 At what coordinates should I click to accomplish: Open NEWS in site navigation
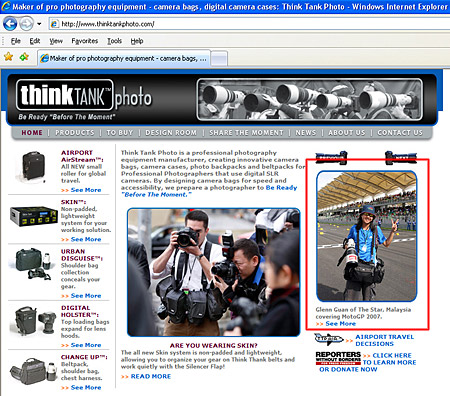coord(306,133)
